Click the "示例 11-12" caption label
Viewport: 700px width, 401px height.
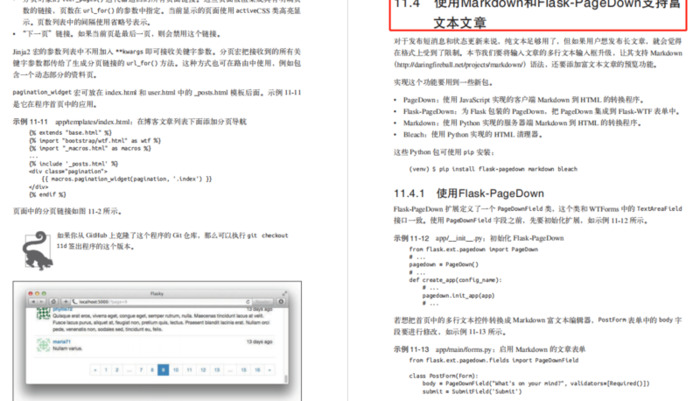411,238
